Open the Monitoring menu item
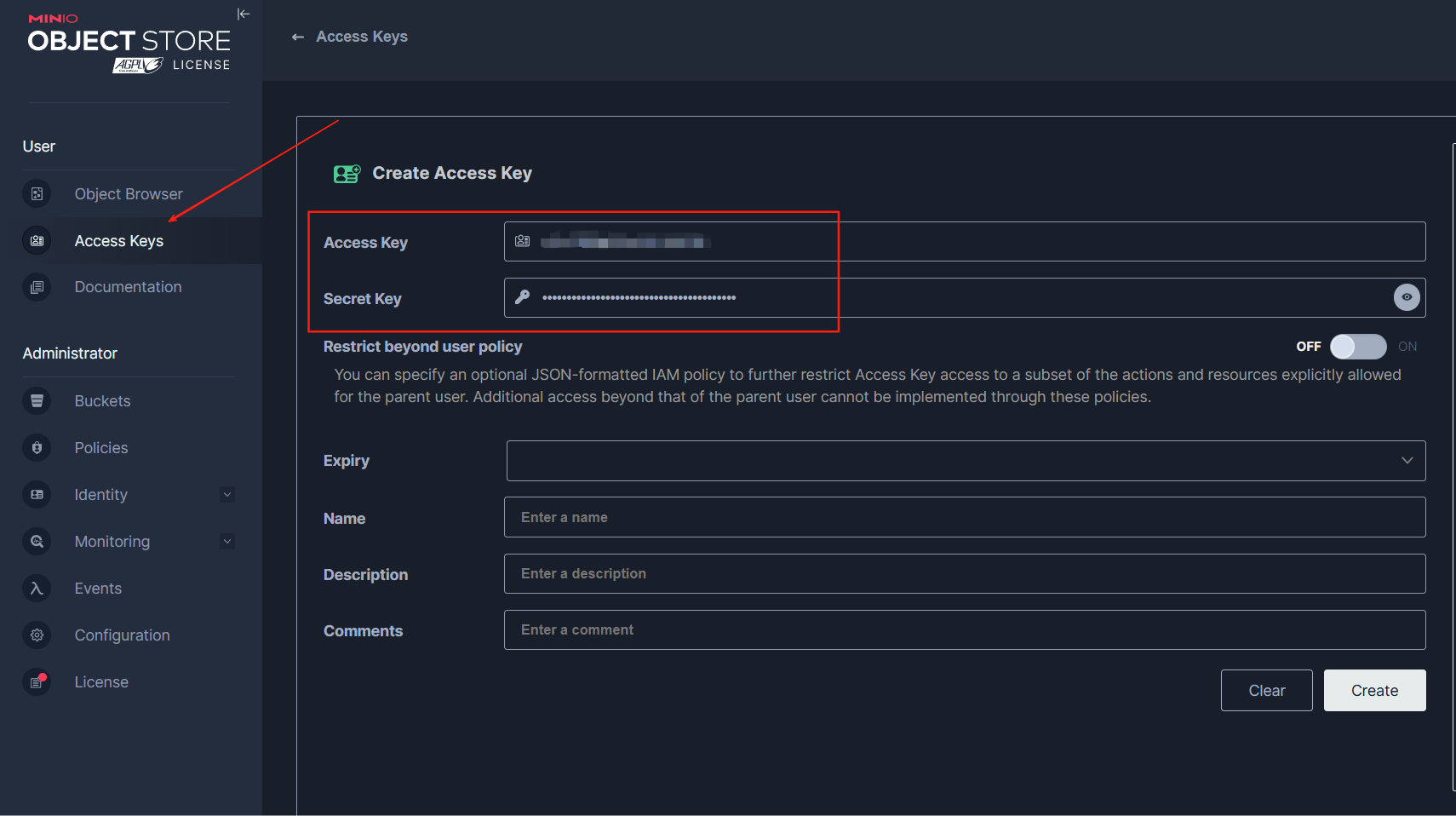 pos(112,542)
